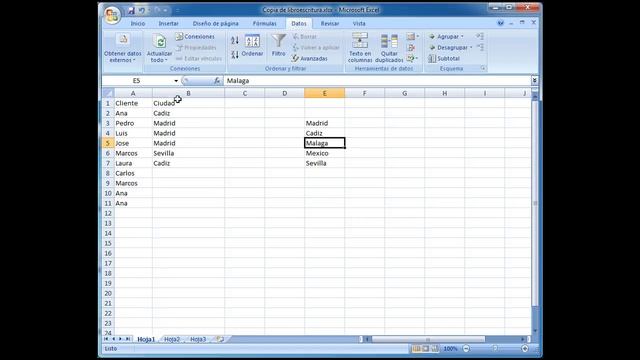
Task: Click the hide detail icon in Esquema
Action: 480,48
